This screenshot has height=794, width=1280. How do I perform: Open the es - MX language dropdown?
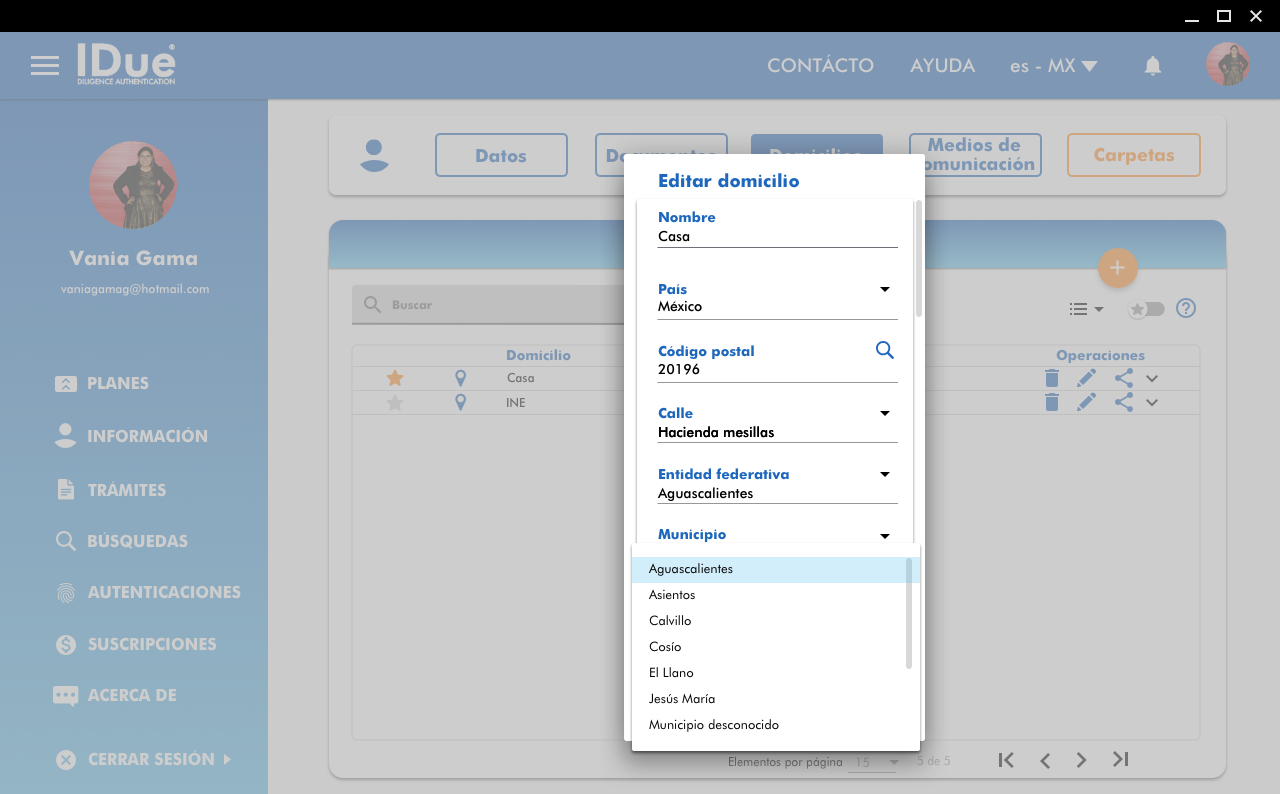pyautogui.click(x=1053, y=66)
